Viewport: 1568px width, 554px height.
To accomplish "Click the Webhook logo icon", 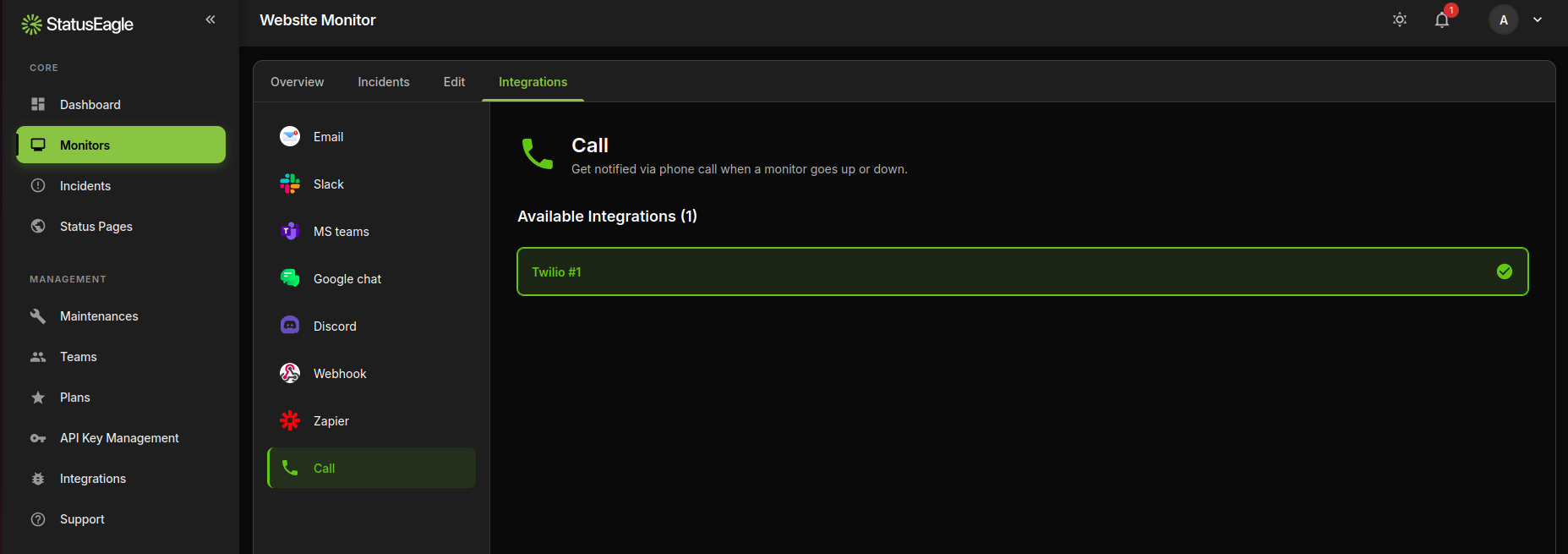I will click(x=290, y=373).
